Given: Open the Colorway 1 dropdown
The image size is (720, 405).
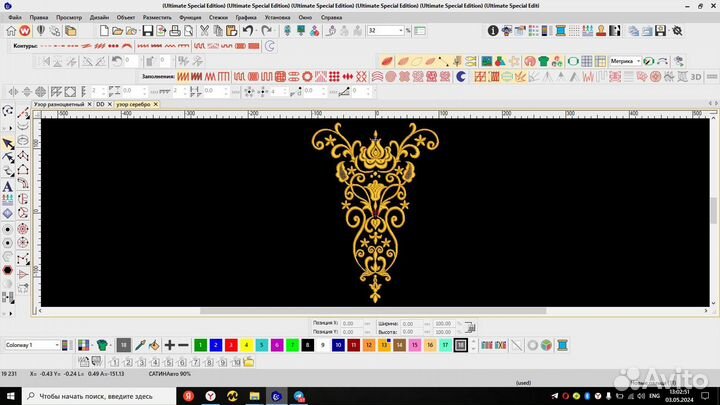Looking at the screenshot, I should [x=56, y=345].
